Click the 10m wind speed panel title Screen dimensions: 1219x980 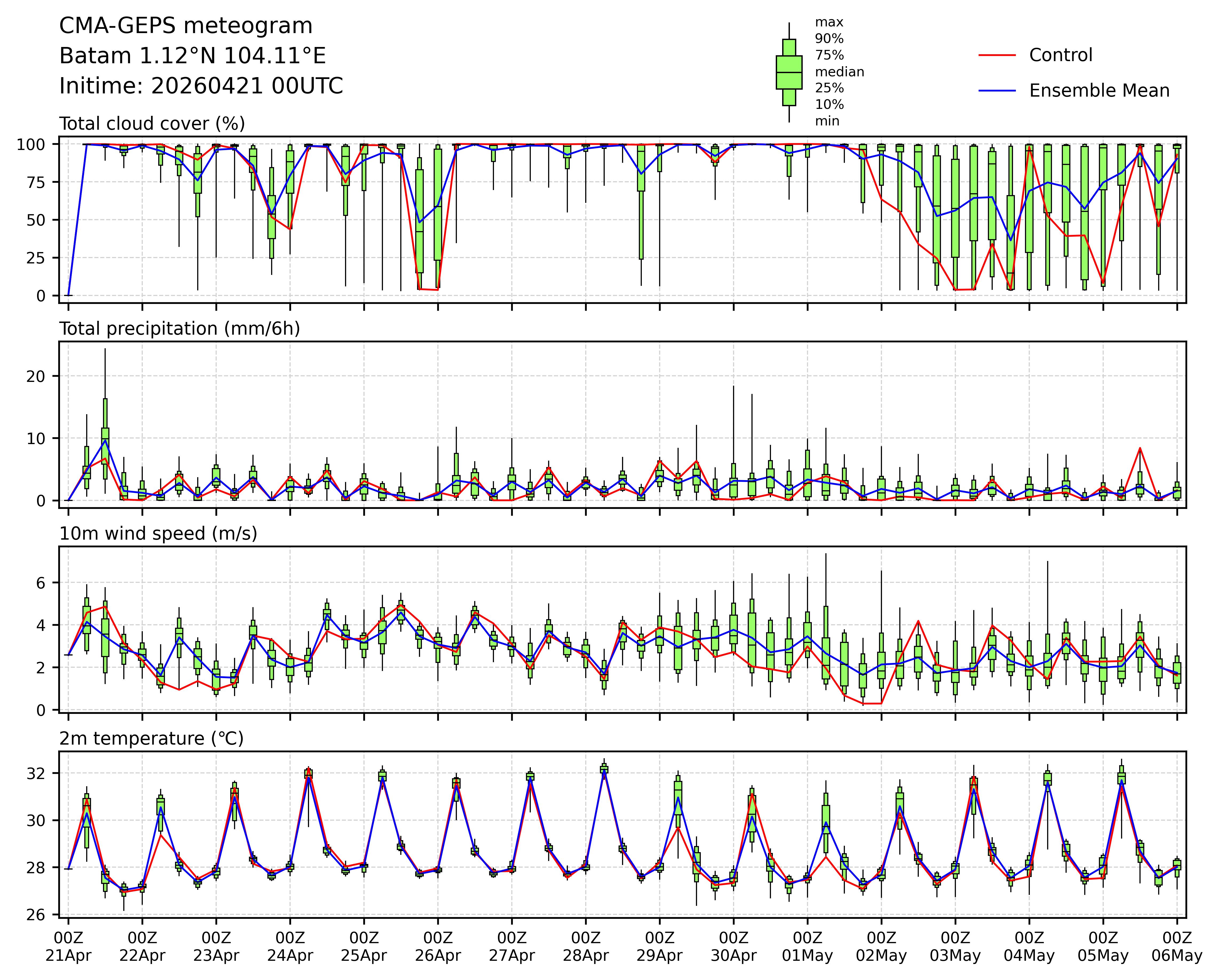click(x=158, y=534)
